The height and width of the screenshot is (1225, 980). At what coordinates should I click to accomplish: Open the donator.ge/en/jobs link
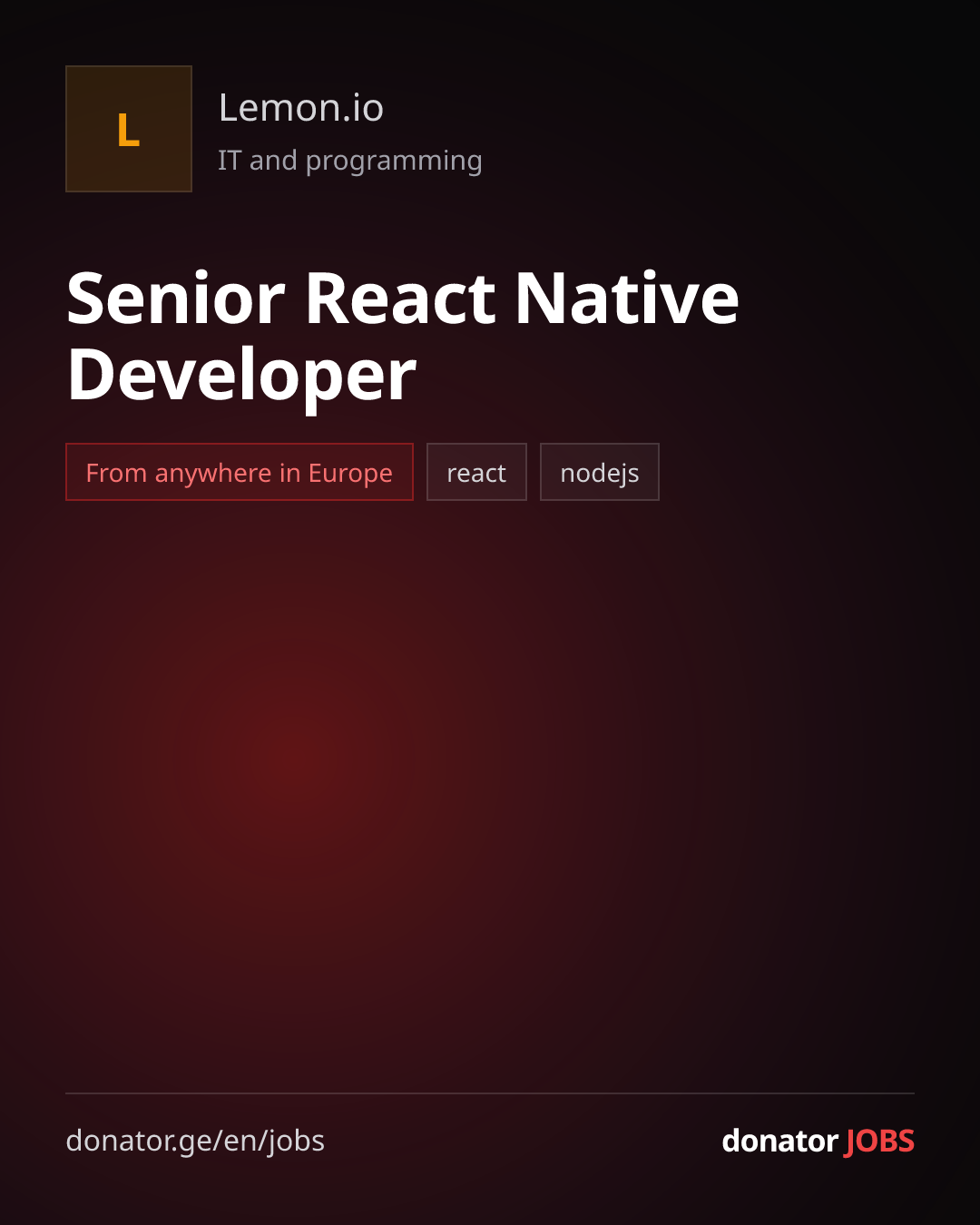pos(195,1141)
